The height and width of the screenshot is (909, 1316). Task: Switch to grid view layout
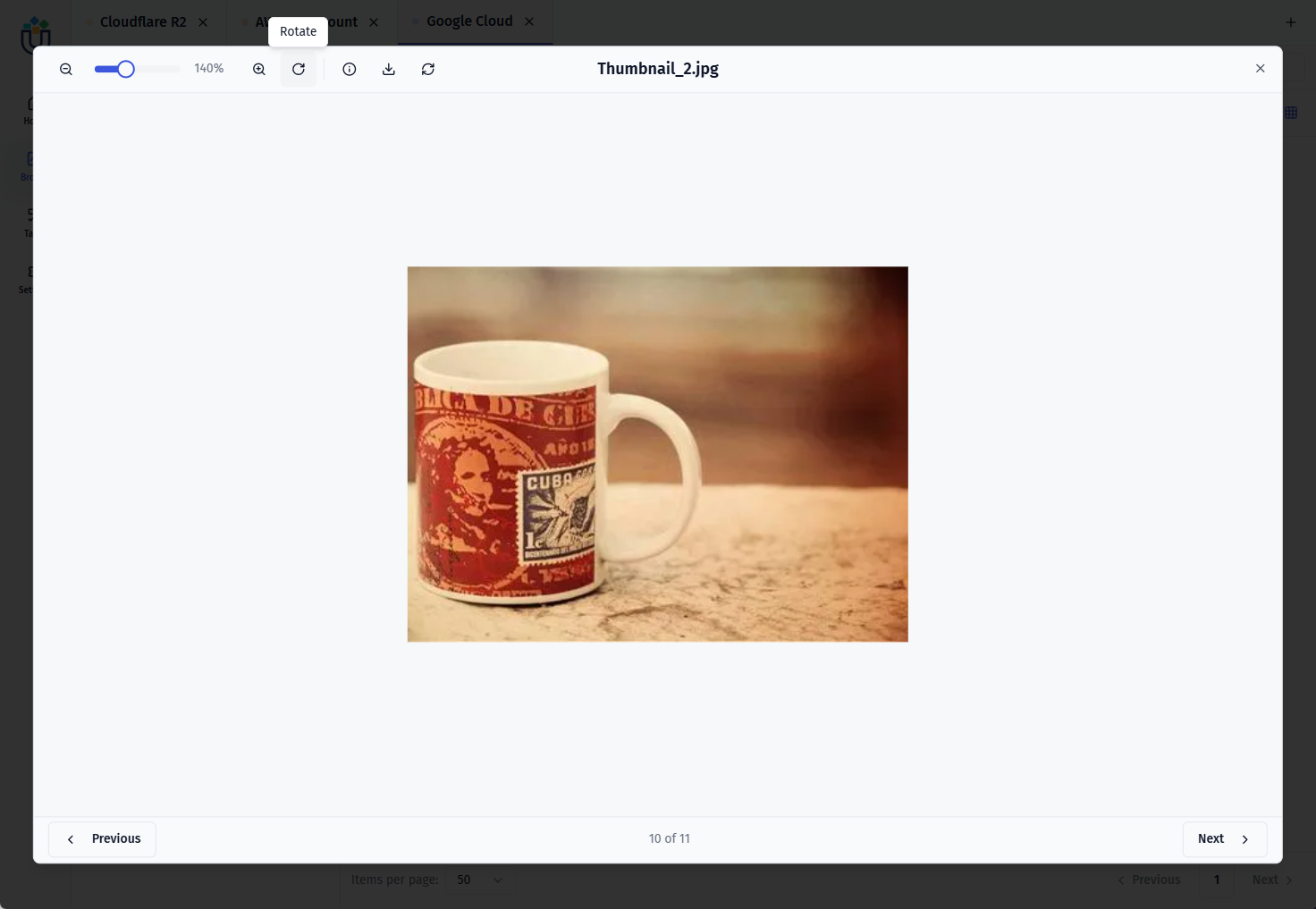click(x=1290, y=113)
